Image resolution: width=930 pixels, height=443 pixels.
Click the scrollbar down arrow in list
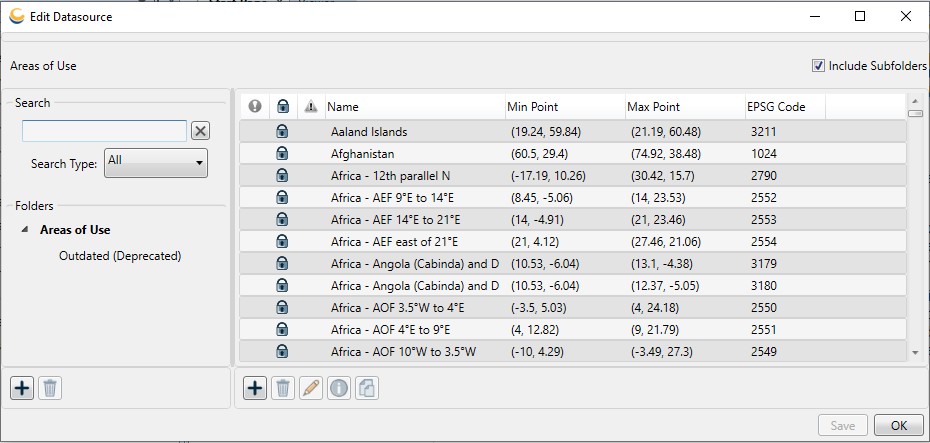pyautogui.click(x=915, y=352)
